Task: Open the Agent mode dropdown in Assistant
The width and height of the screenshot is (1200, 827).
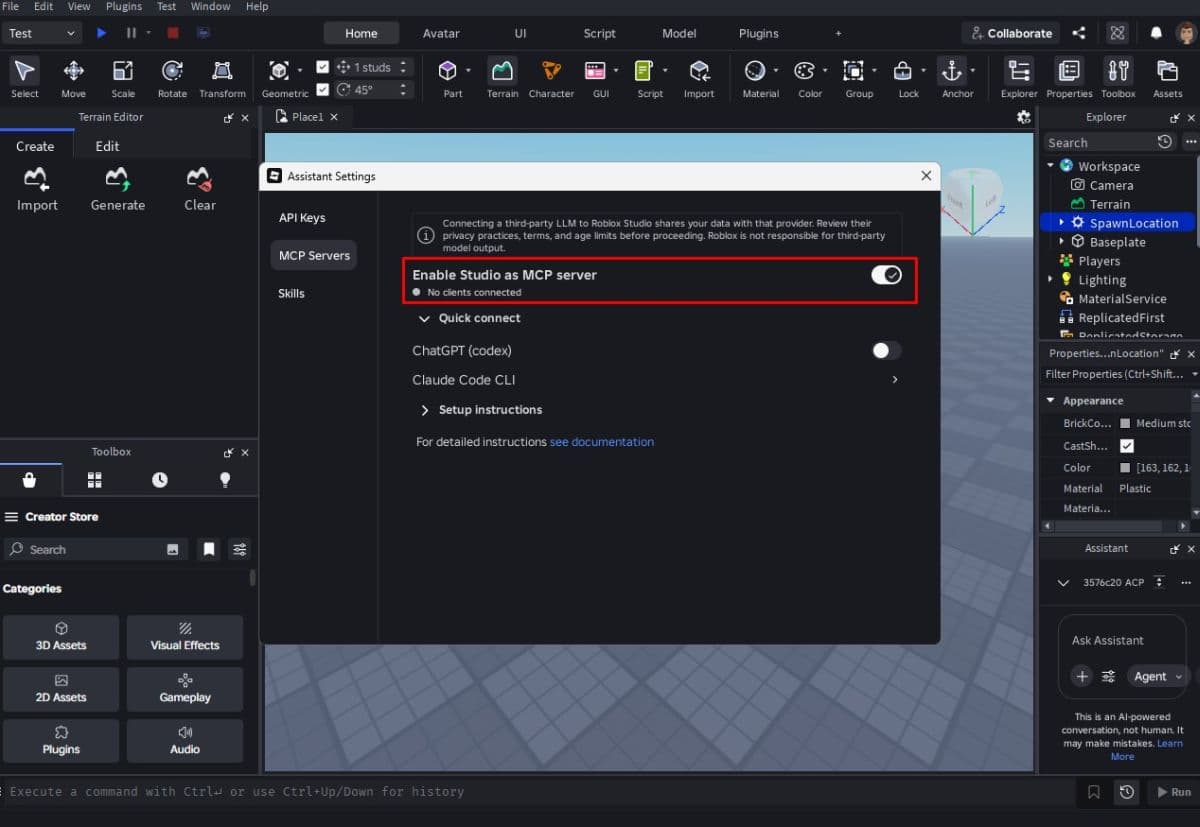Action: tap(1158, 676)
